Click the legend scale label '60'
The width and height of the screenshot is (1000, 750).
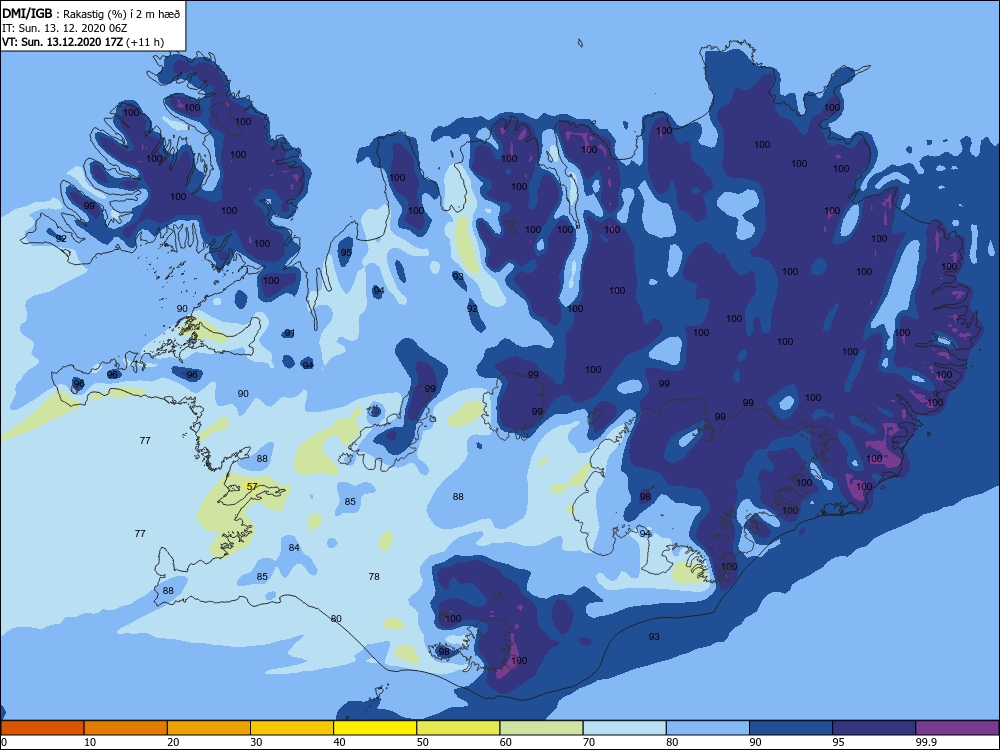tap(506, 742)
